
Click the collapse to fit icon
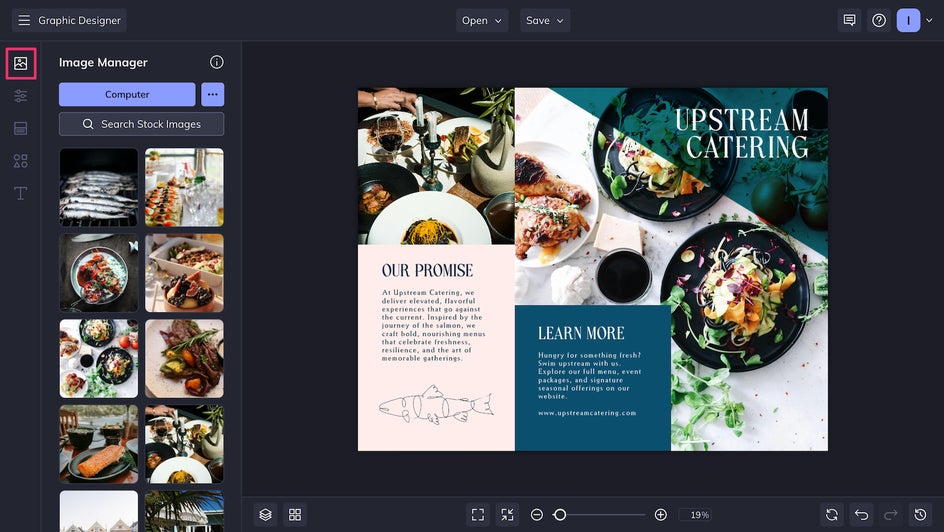508,515
